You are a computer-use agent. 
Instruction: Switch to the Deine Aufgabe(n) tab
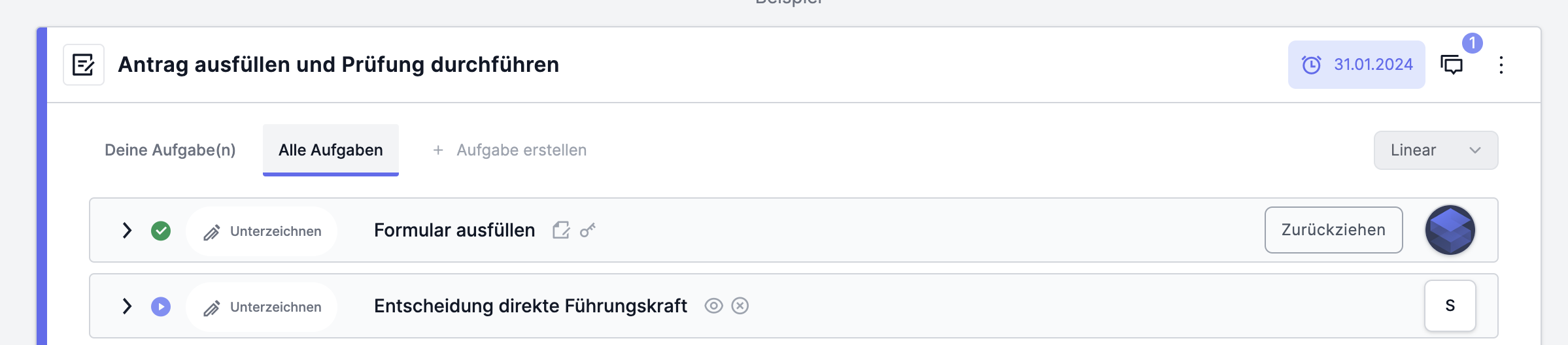(x=170, y=150)
